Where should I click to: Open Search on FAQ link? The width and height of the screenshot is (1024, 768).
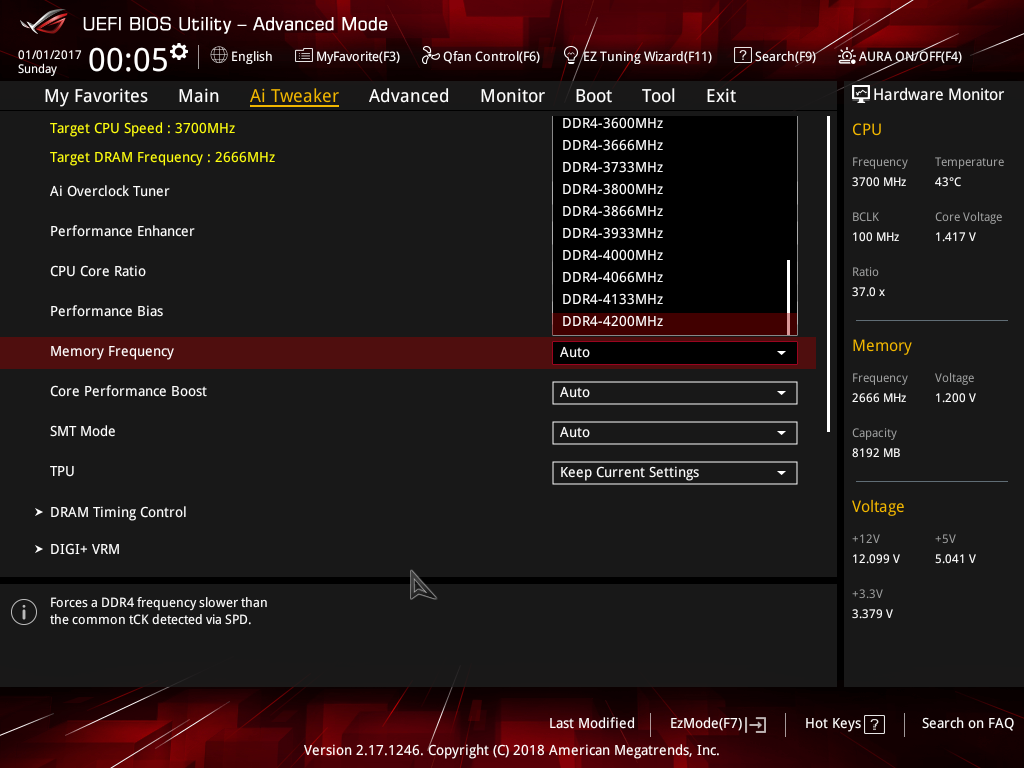pos(967,724)
